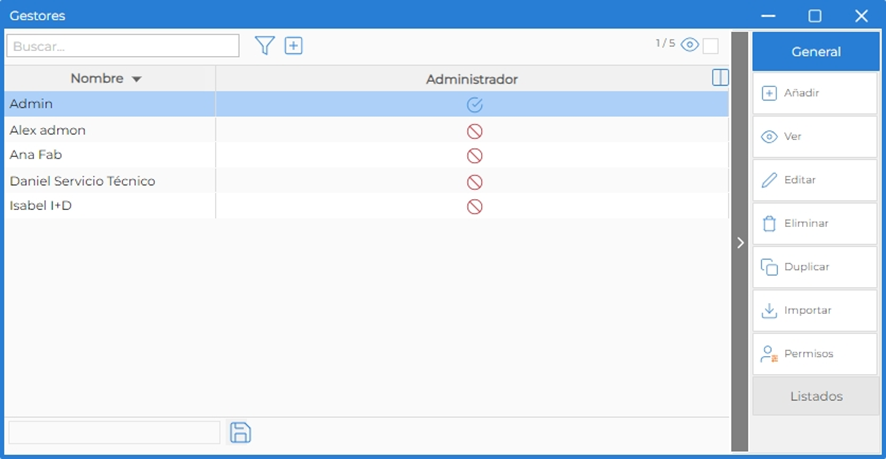Screen dimensions: 886x459
Task: Minimize the Gestores window
Action: [768, 16]
